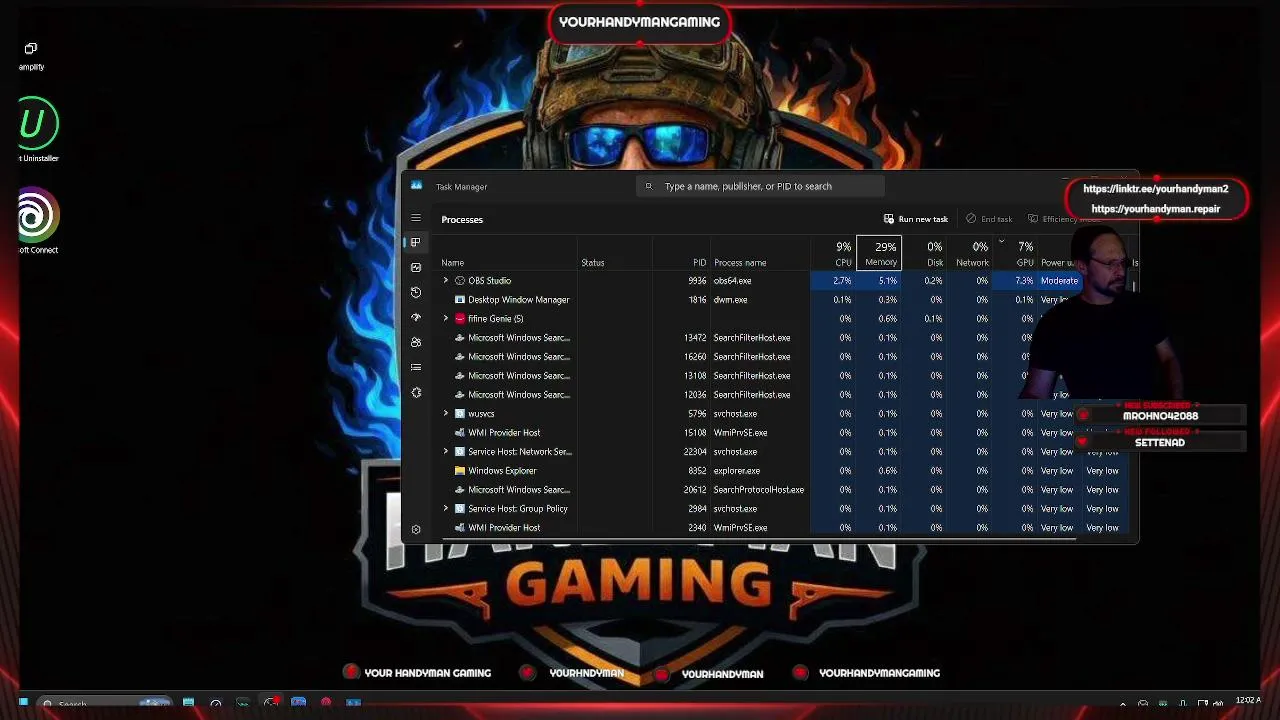
Task: Click the taskbar clock showing 12:02
Action: pyautogui.click(x=1248, y=701)
